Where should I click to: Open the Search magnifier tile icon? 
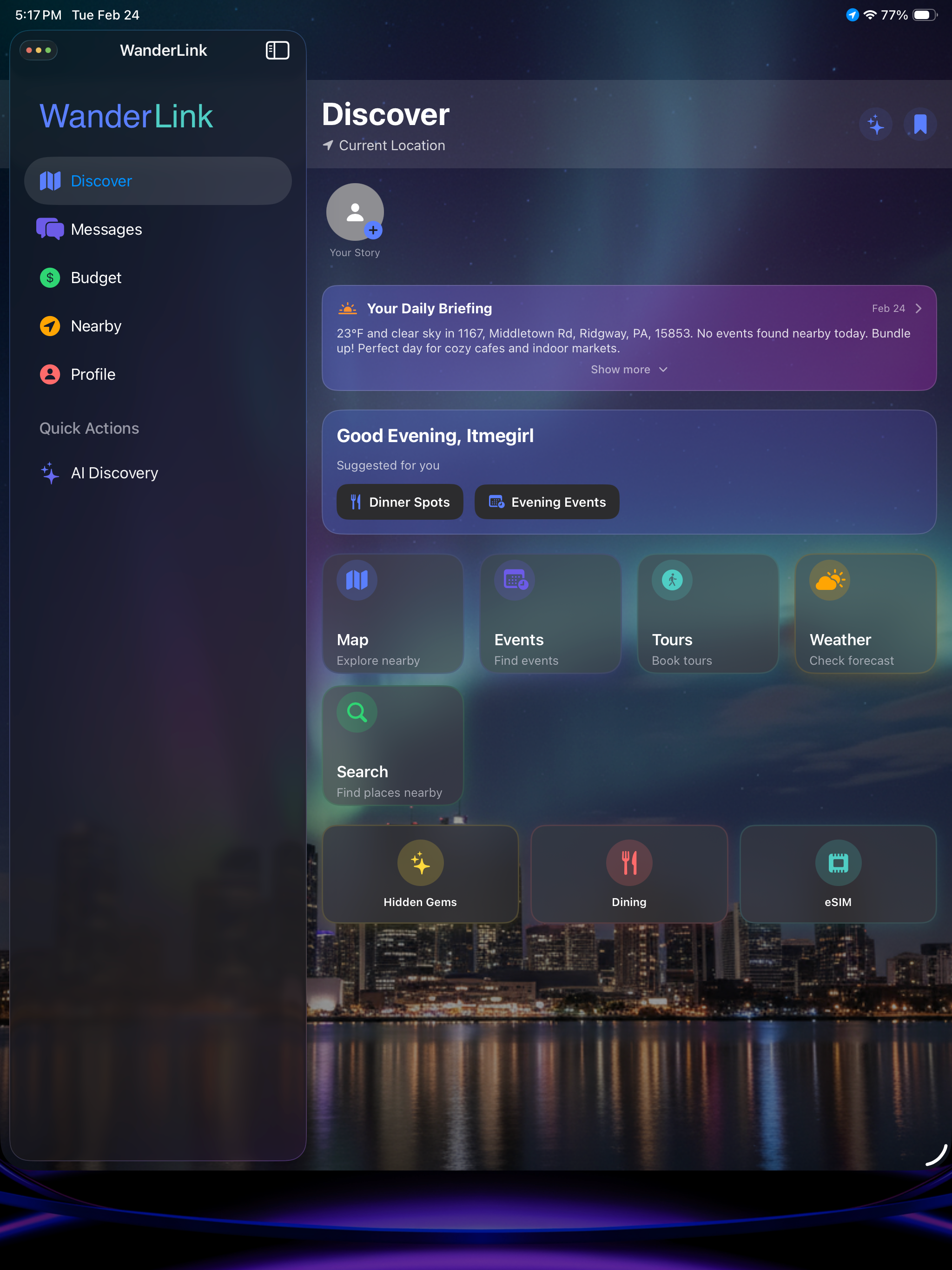coord(357,712)
